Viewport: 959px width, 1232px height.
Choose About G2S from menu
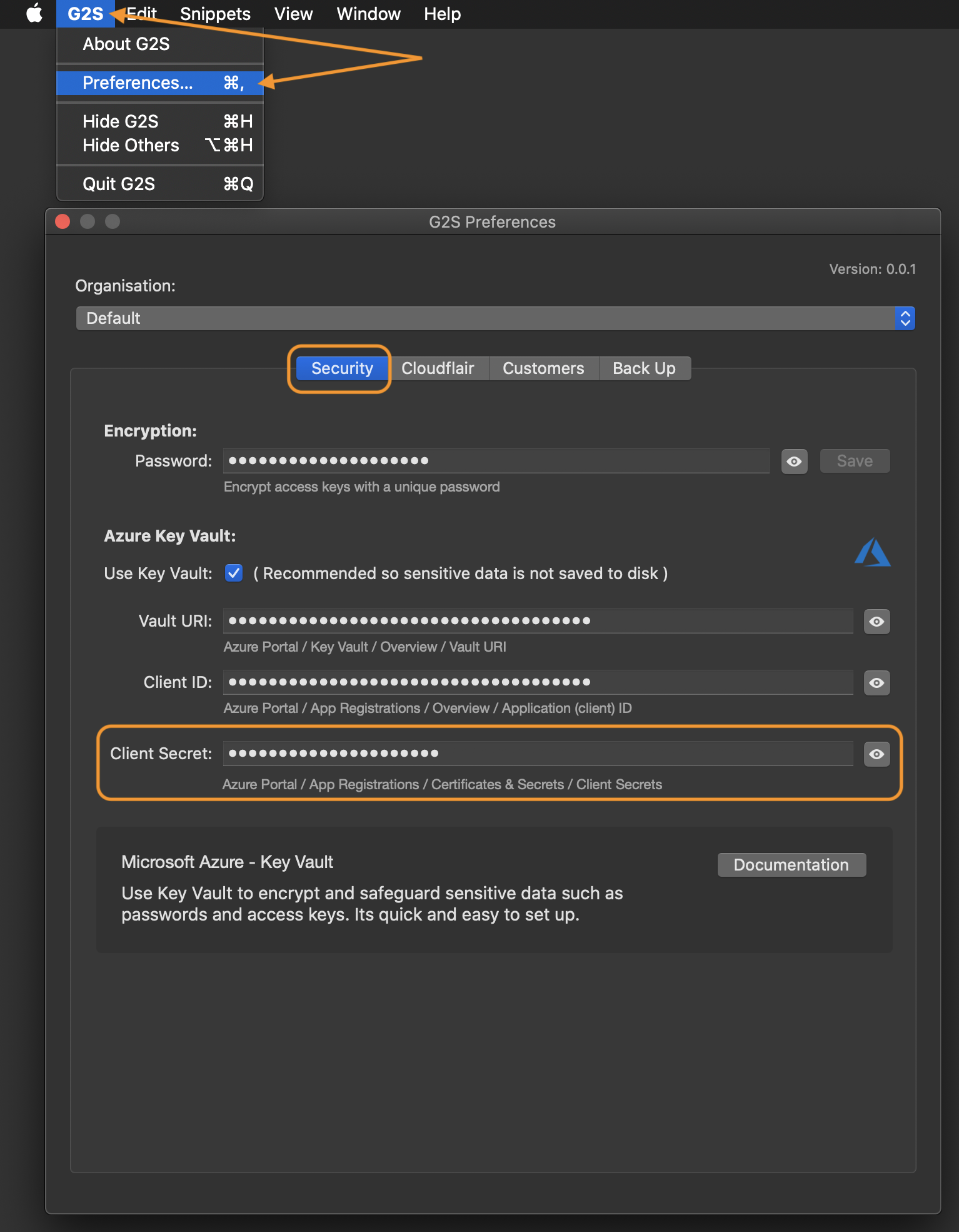(160, 44)
